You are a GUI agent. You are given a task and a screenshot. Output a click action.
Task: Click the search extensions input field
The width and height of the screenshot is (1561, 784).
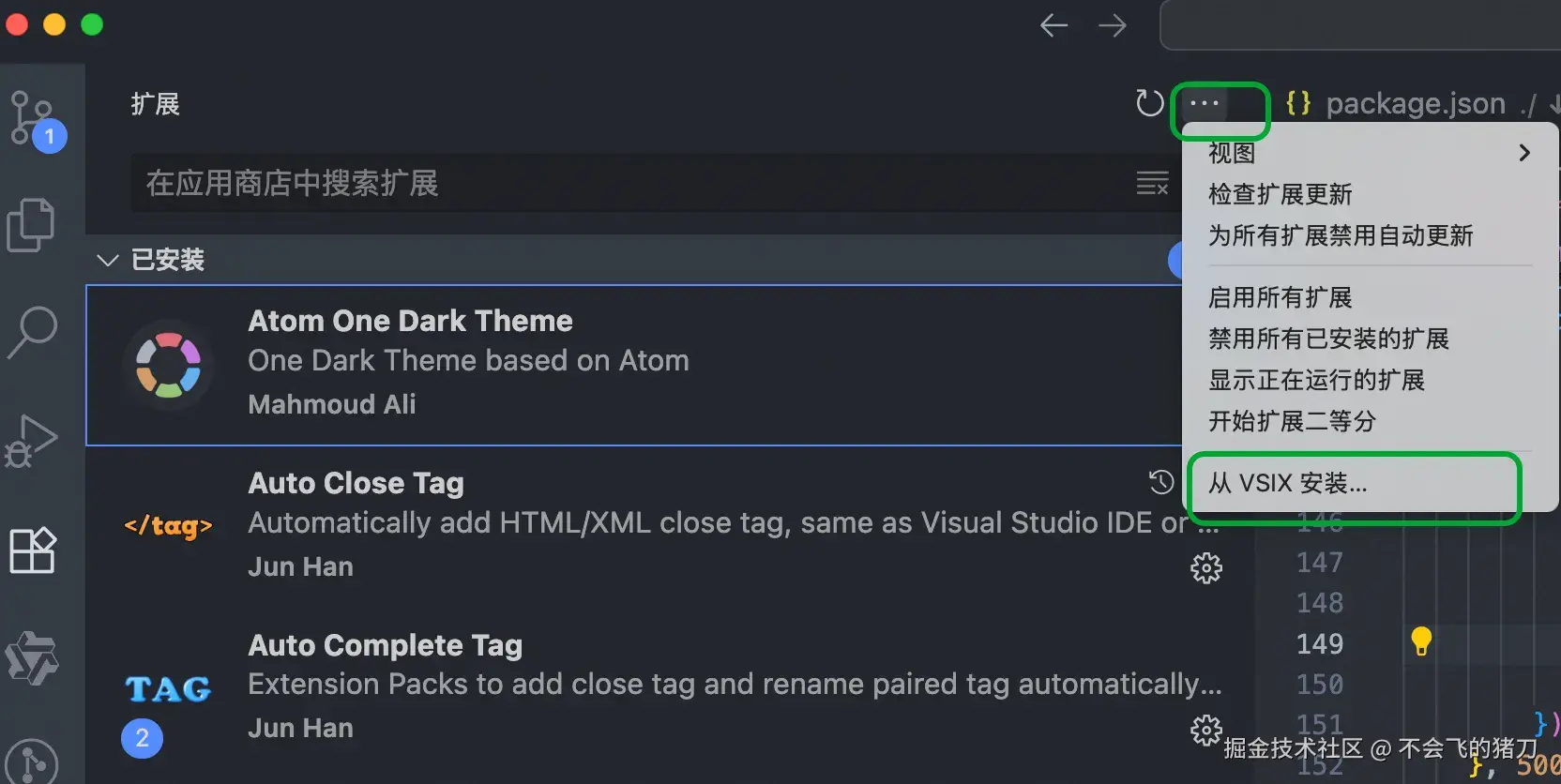(629, 183)
